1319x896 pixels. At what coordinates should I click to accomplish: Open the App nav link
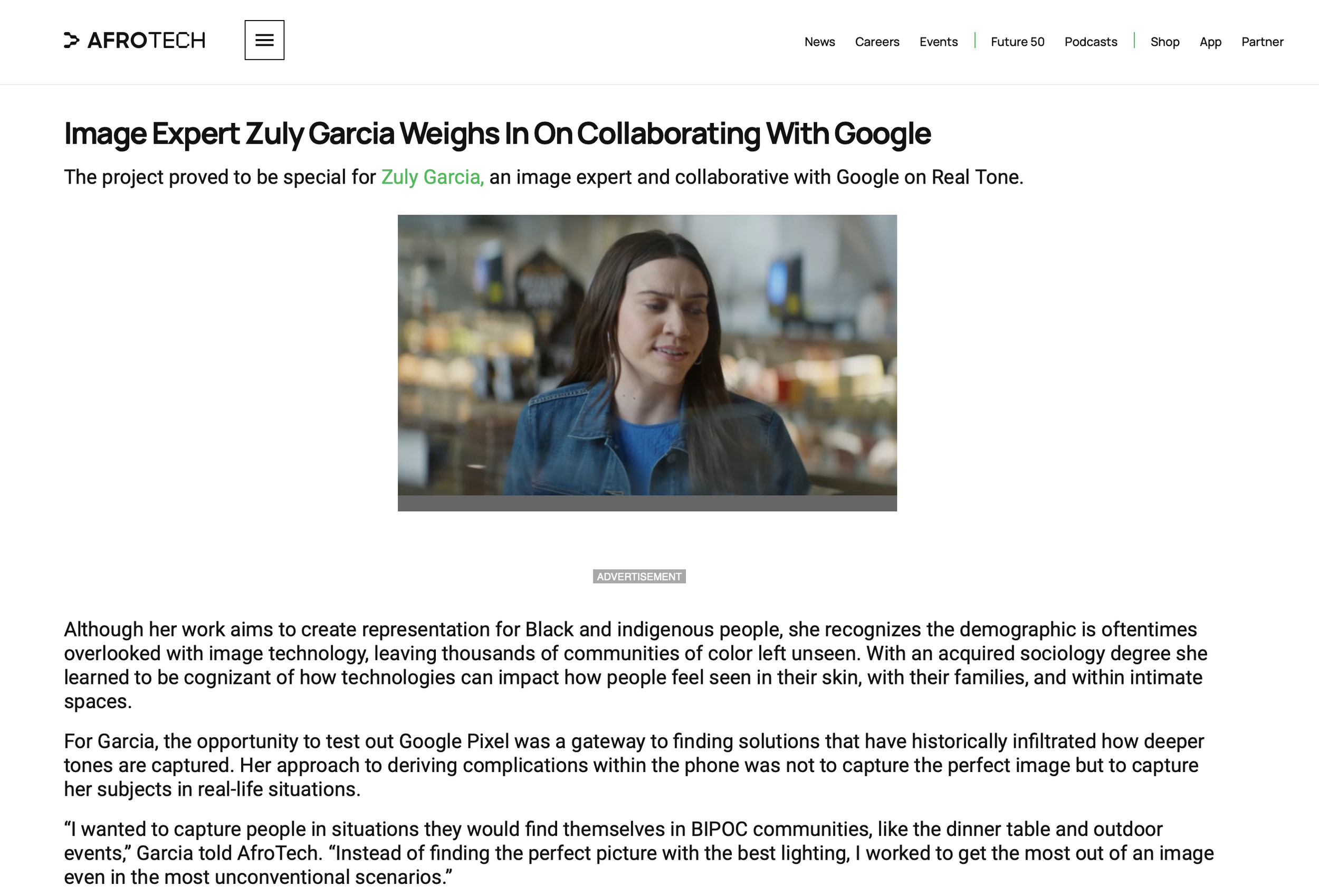pyautogui.click(x=1210, y=42)
